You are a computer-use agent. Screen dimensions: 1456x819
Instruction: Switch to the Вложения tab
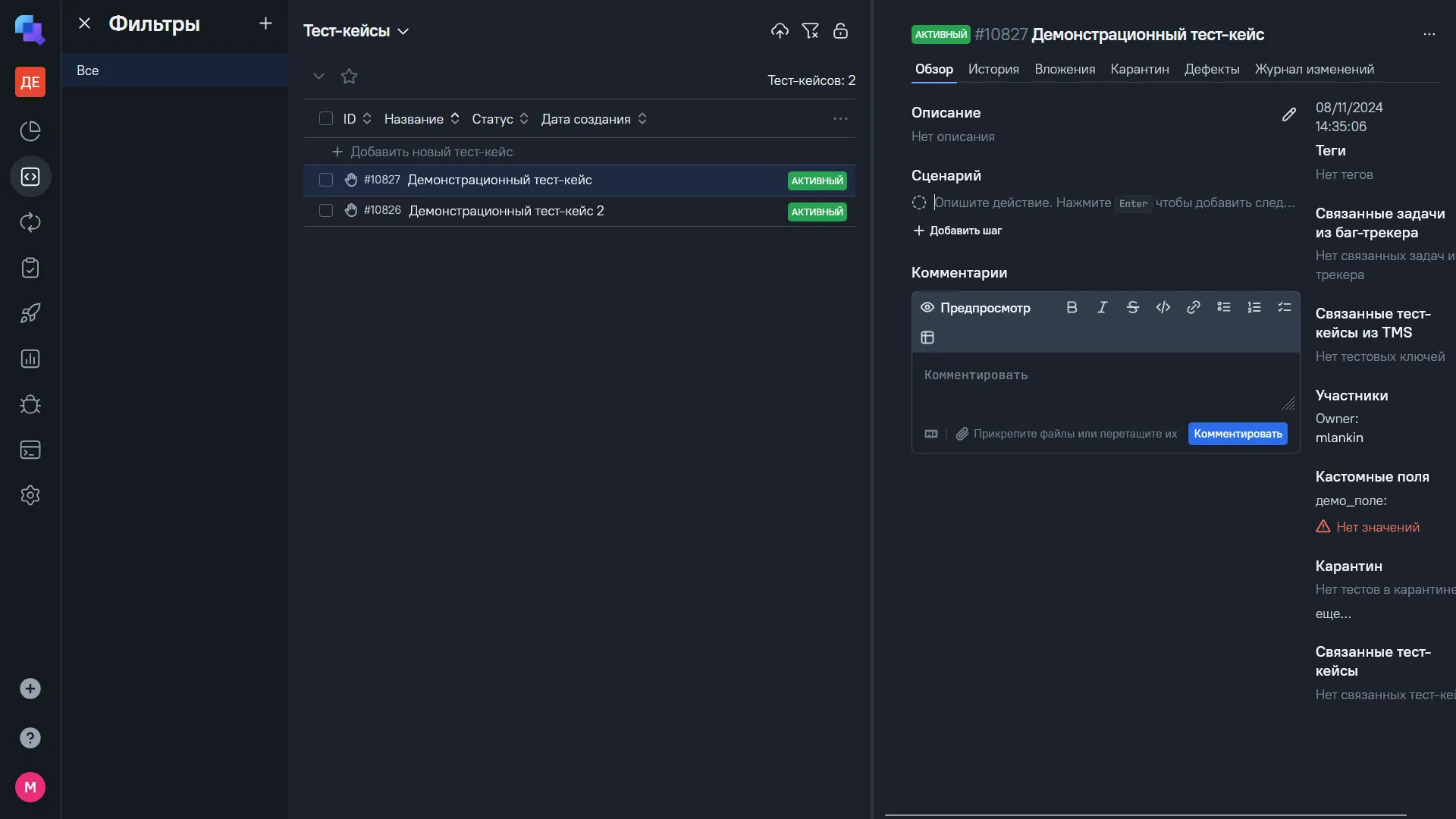(x=1065, y=69)
